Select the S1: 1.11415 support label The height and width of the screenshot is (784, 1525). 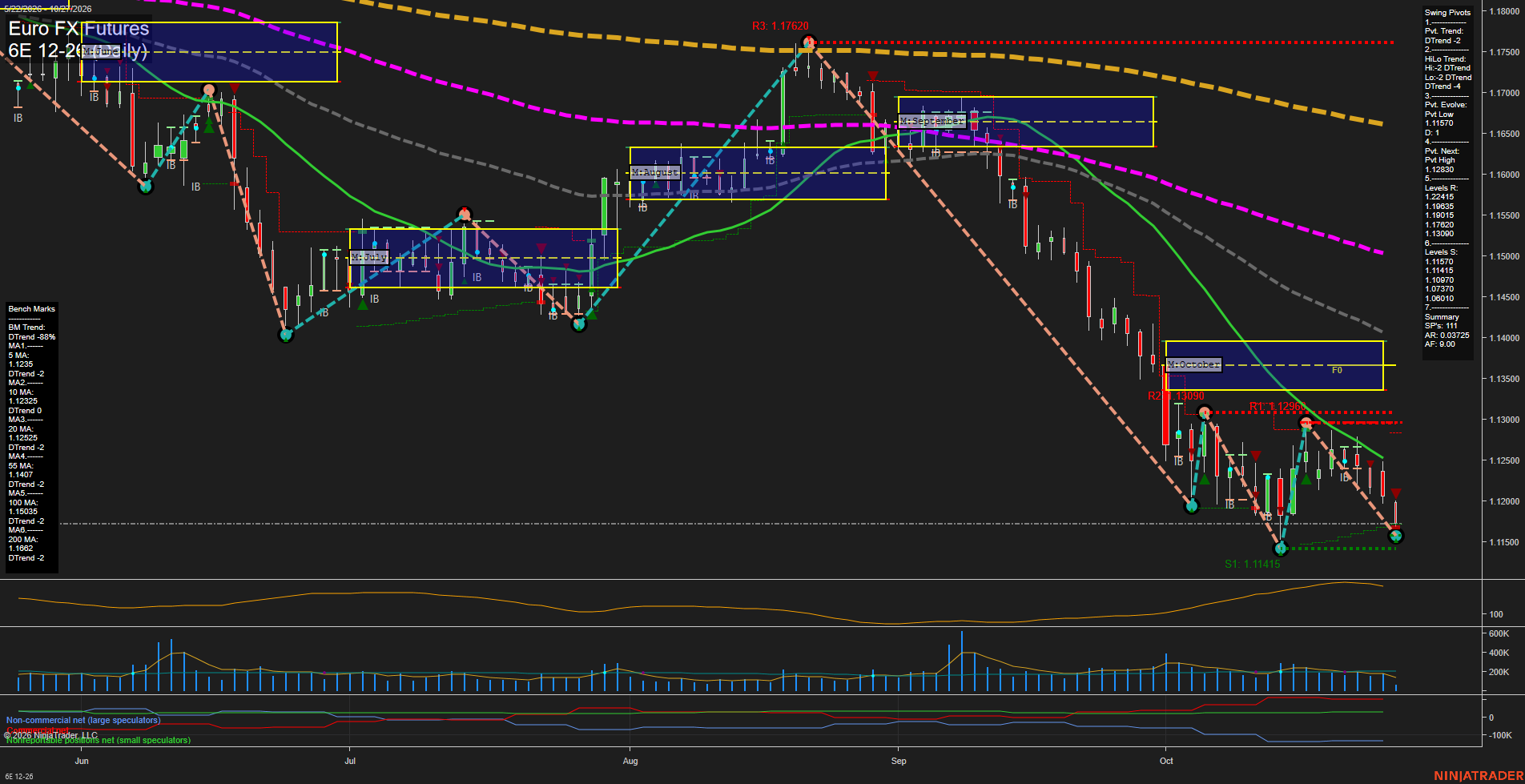[1253, 565]
